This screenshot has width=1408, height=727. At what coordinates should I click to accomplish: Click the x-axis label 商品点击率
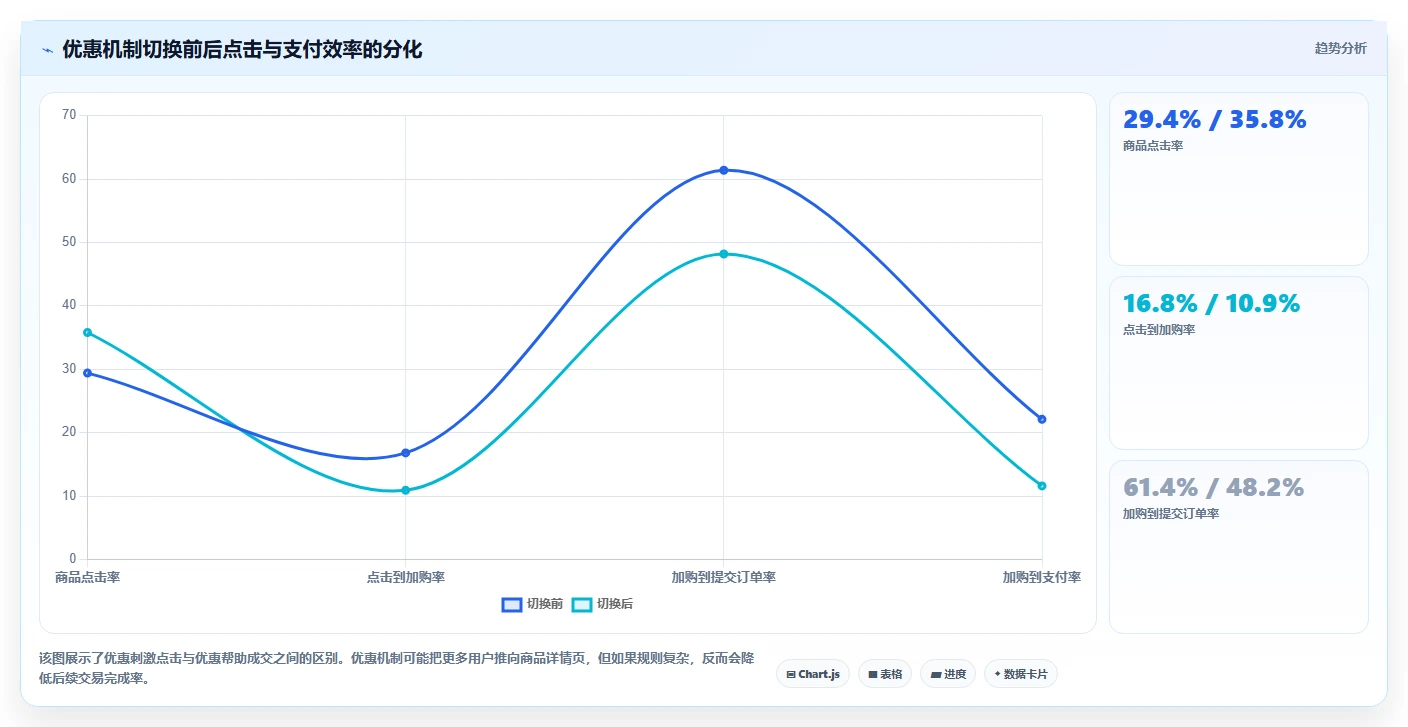88,578
